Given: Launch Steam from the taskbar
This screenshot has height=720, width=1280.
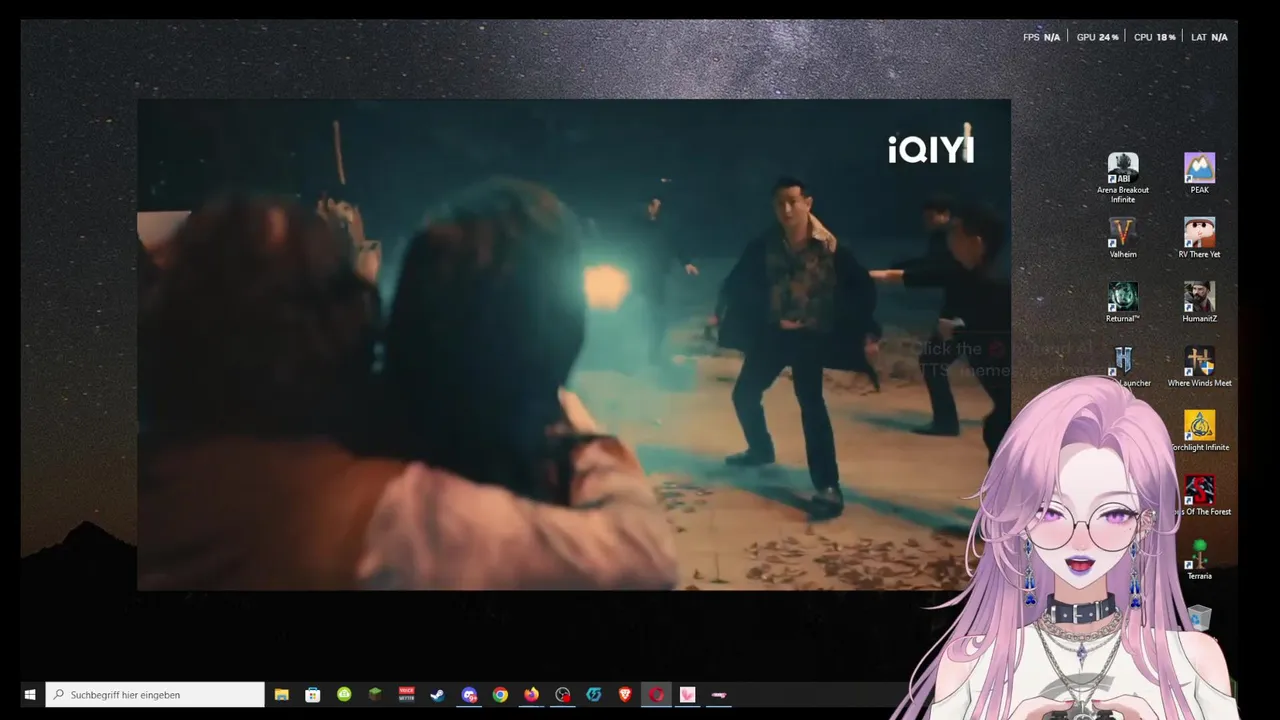Looking at the screenshot, I should pyautogui.click(x=437, y=695).
